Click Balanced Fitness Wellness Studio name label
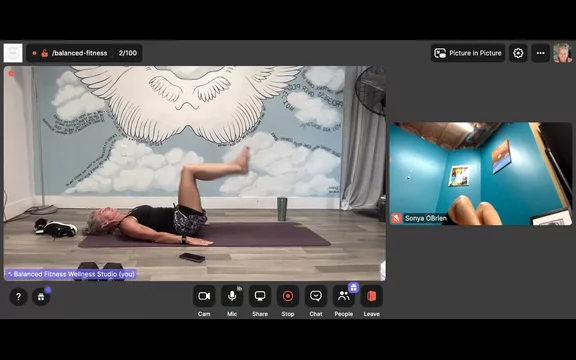The height and width of the screenshot is (360, 576). [x=71, y=274]
